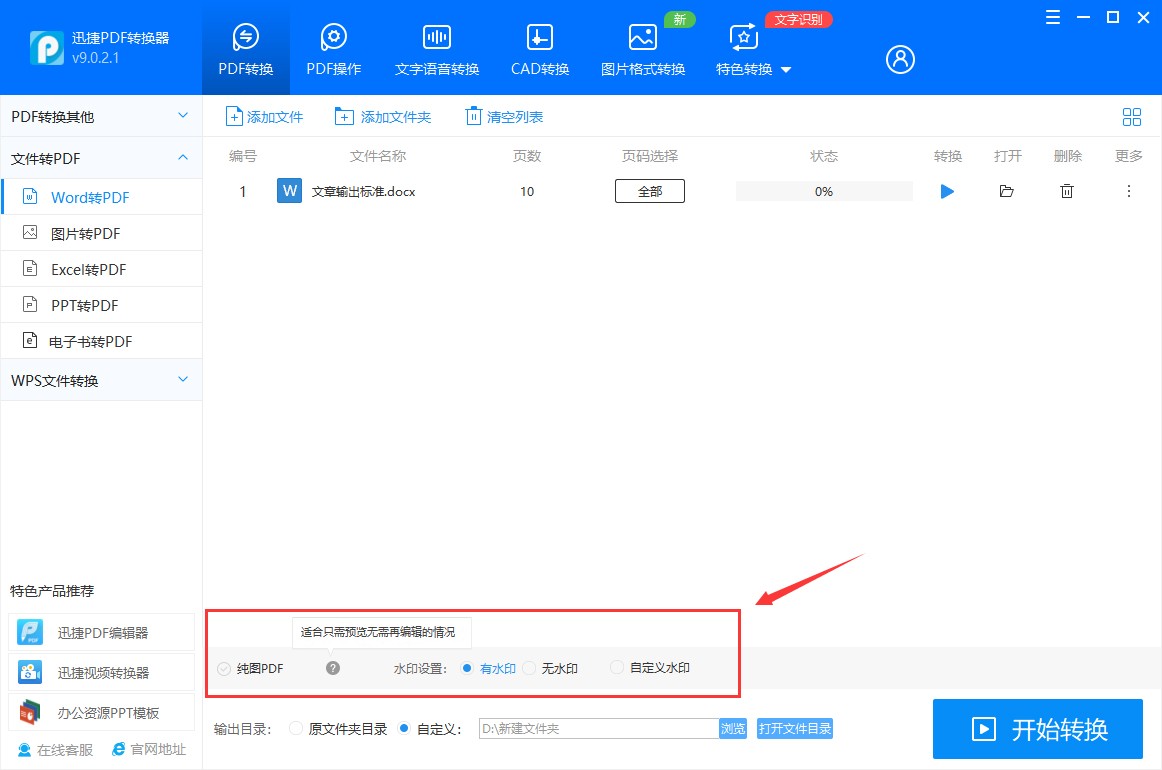The image size is (1162, 770).
Task: Click the 在线客服 support link
Action: (x=56, y=750)
